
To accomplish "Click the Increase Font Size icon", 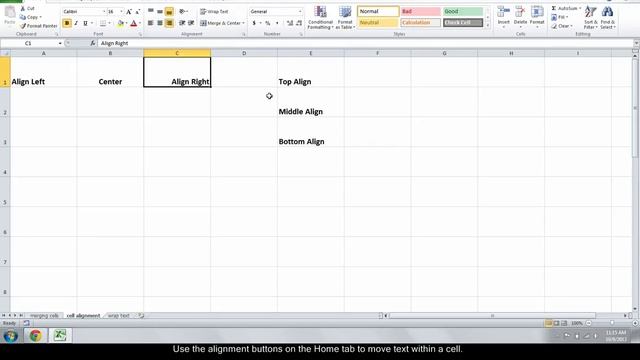I will [x=129, y=12].
